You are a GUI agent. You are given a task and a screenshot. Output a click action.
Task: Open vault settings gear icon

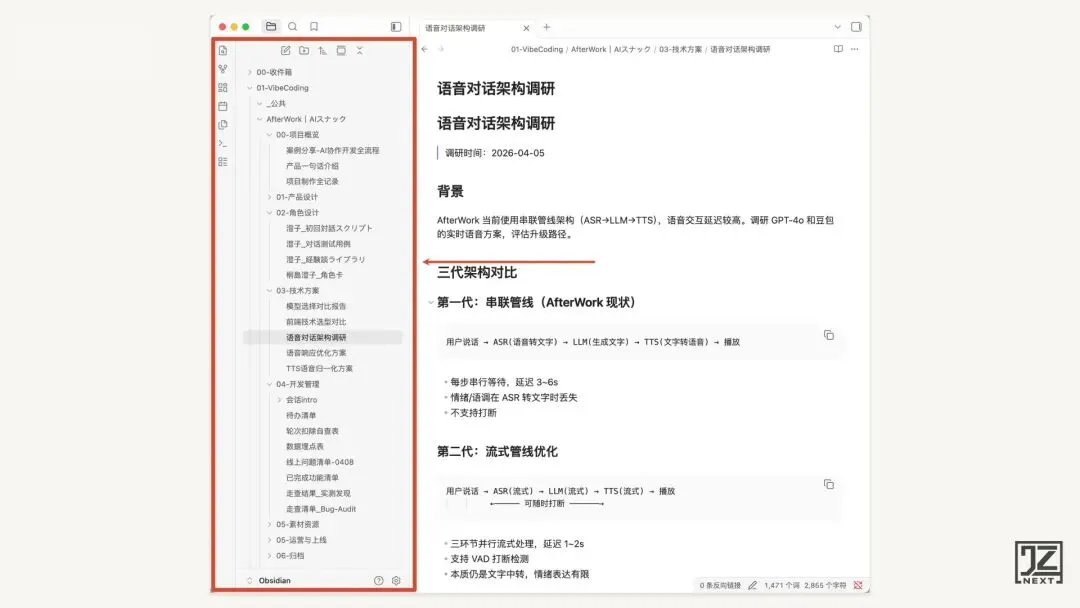pos(396,580)
